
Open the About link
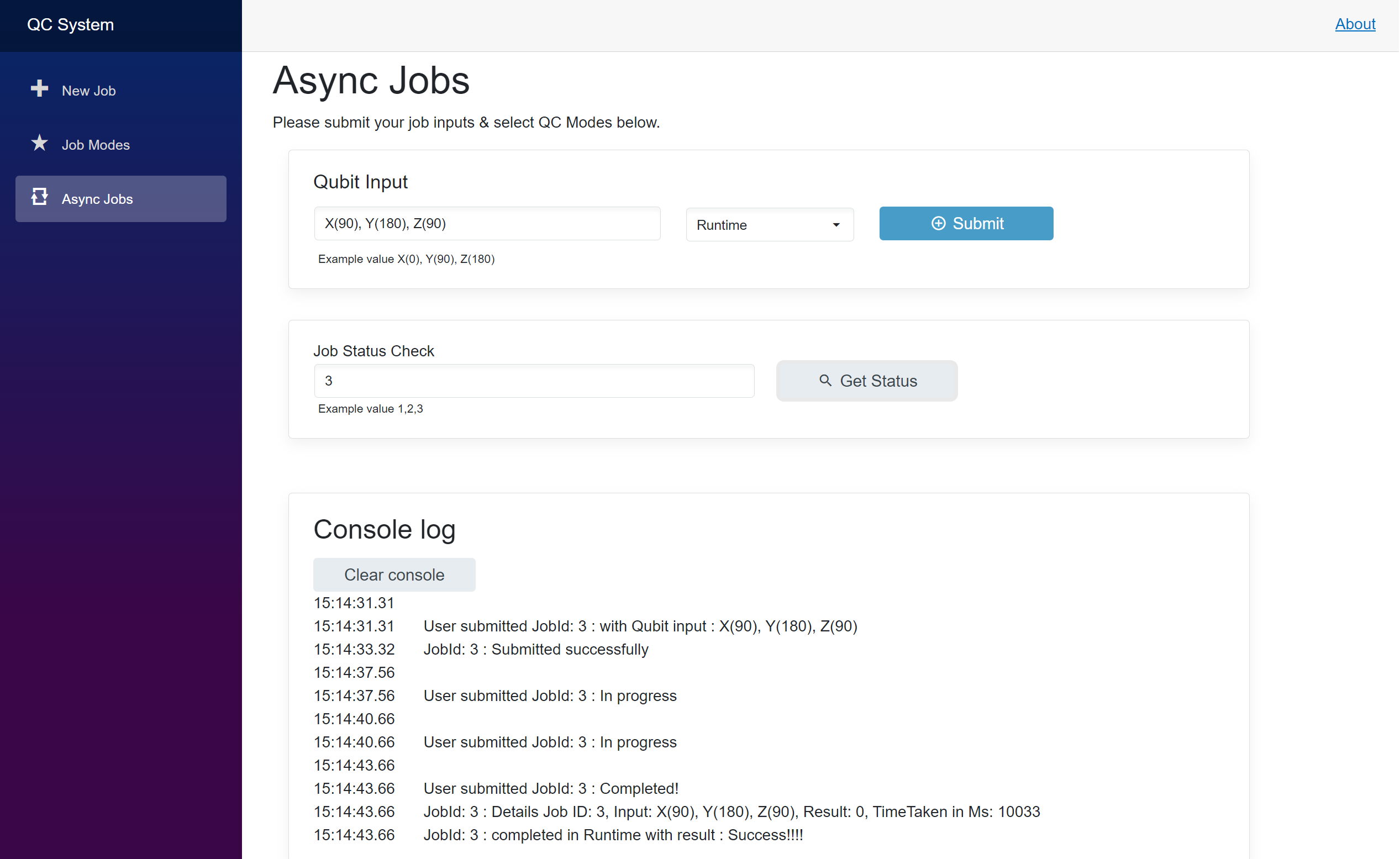[x=1355, y=24]
